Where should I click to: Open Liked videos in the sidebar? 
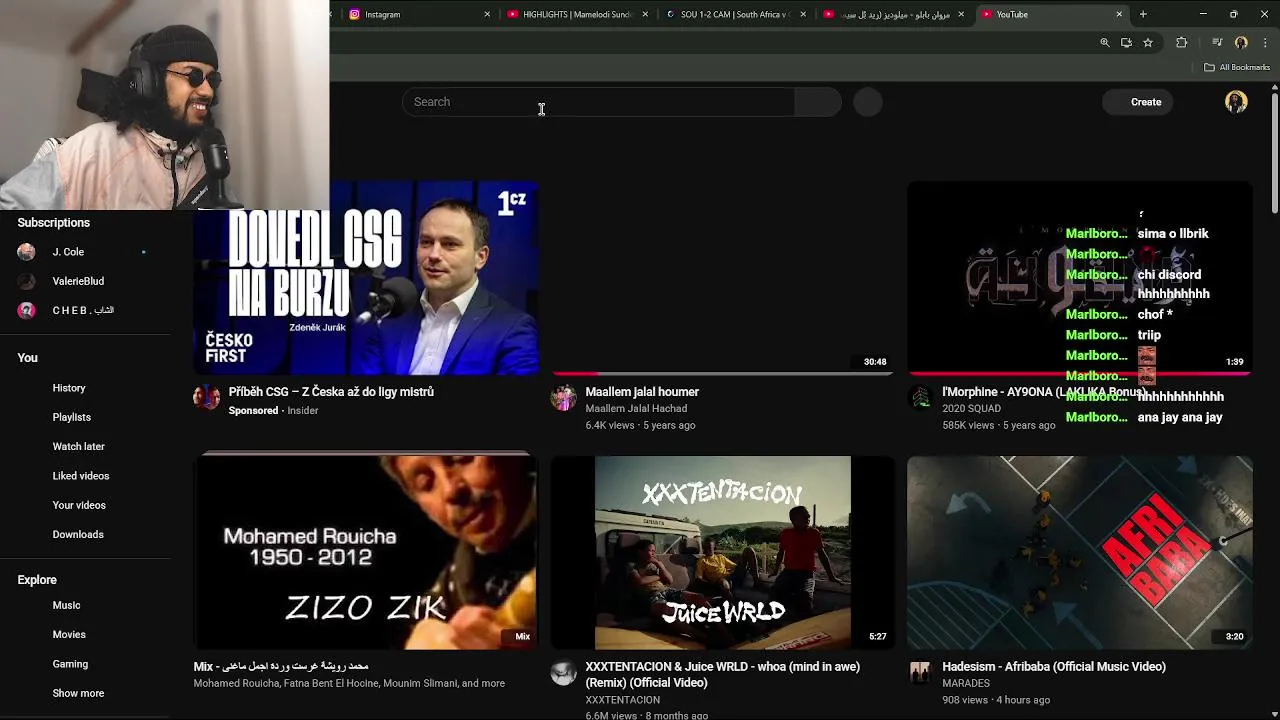pos(82,476)
